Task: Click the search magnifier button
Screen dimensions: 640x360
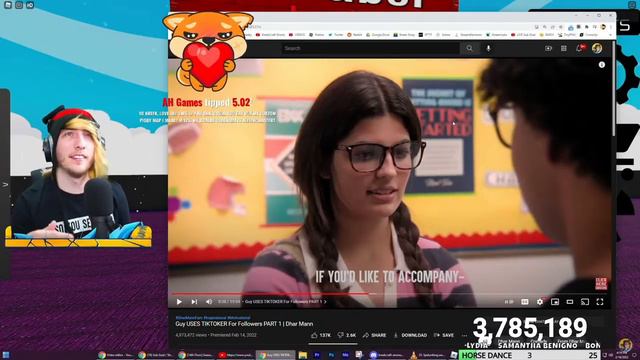Action: (469, 48)
